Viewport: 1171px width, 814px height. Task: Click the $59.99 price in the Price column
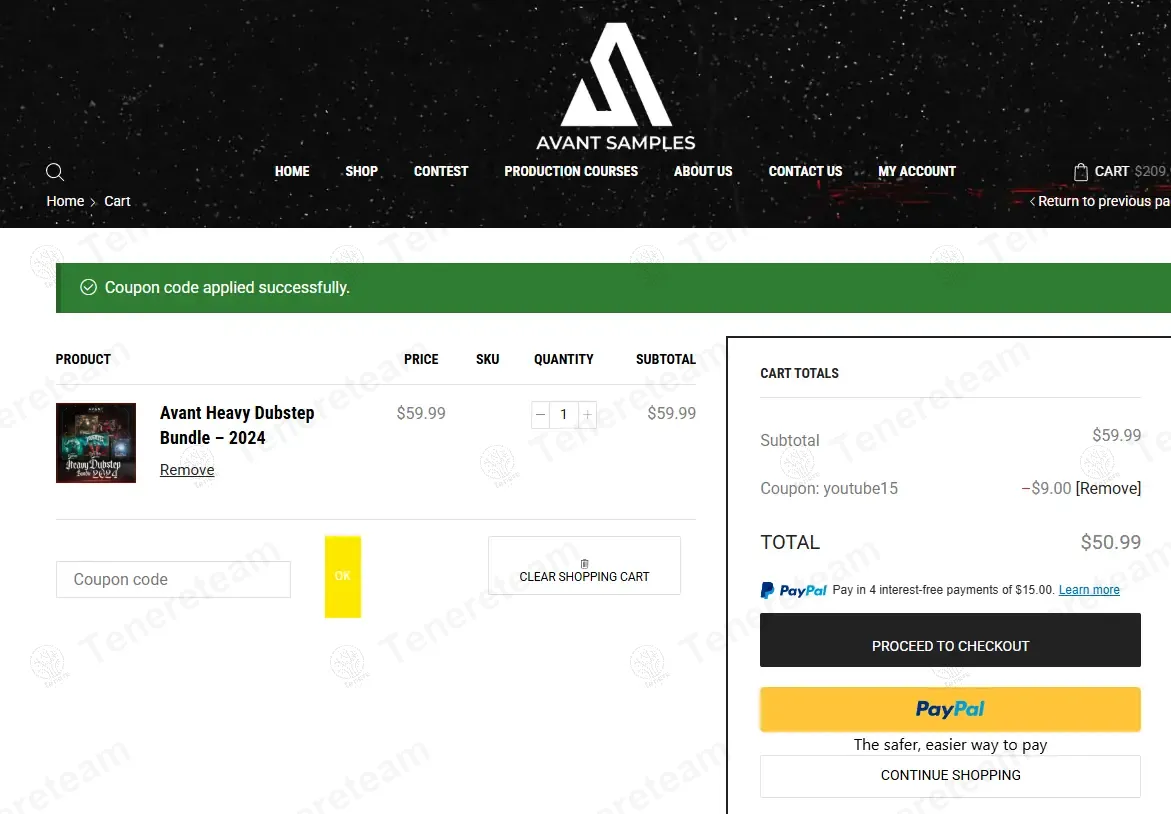421,413
